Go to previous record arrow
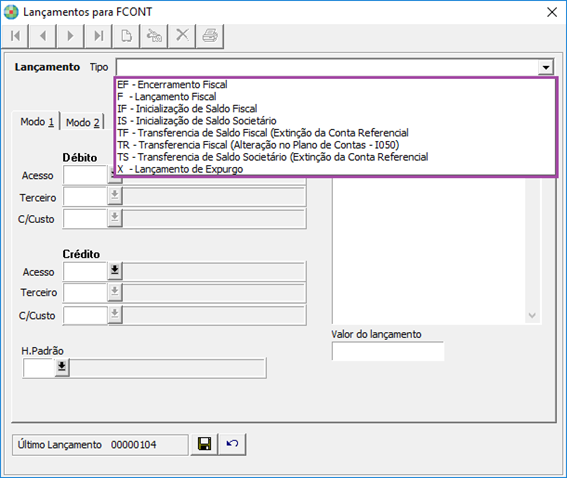This screenshot has width=567, height=478. tap(43, 36)
